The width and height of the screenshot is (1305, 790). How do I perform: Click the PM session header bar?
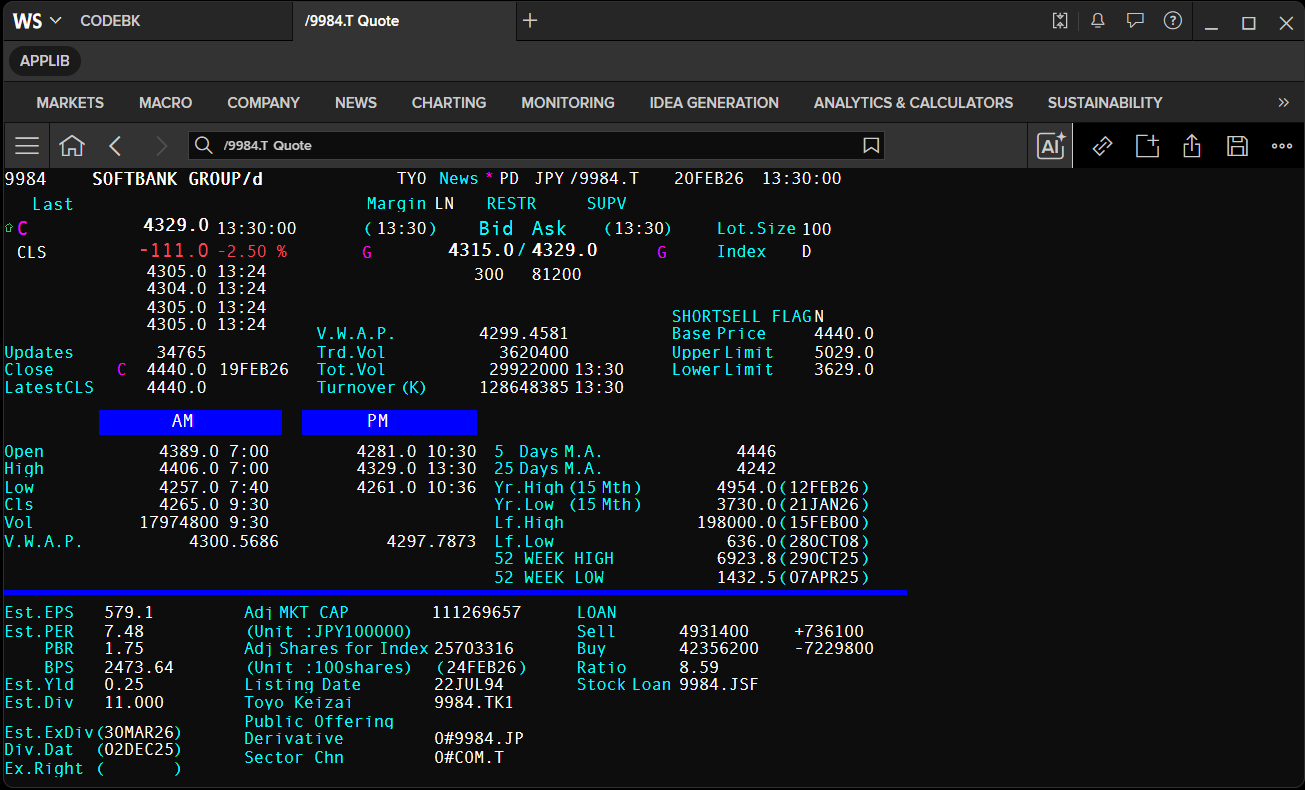pos(389,422)
